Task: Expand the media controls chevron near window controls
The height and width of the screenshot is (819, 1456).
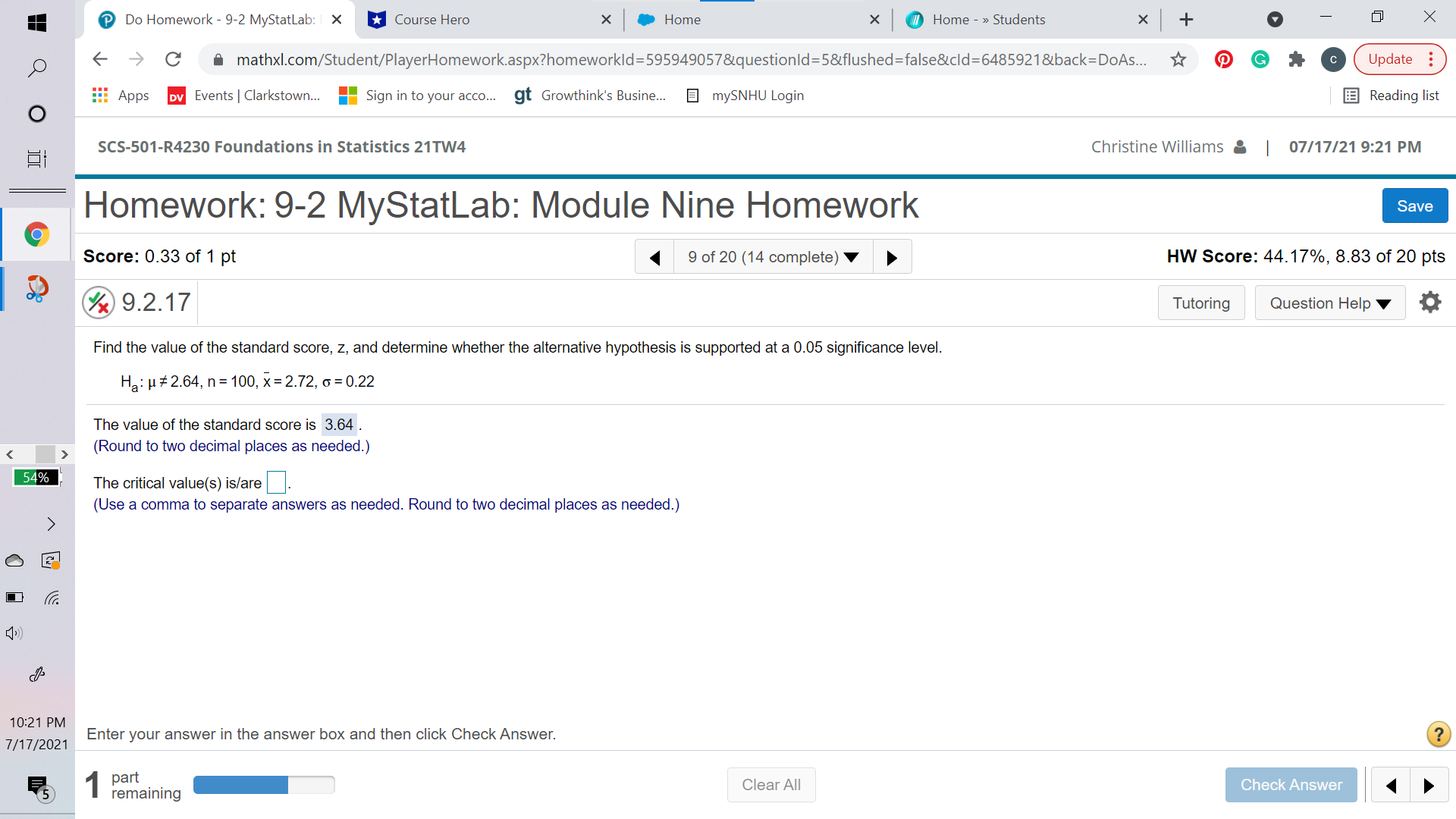Action: click(x=1274, y=19)
